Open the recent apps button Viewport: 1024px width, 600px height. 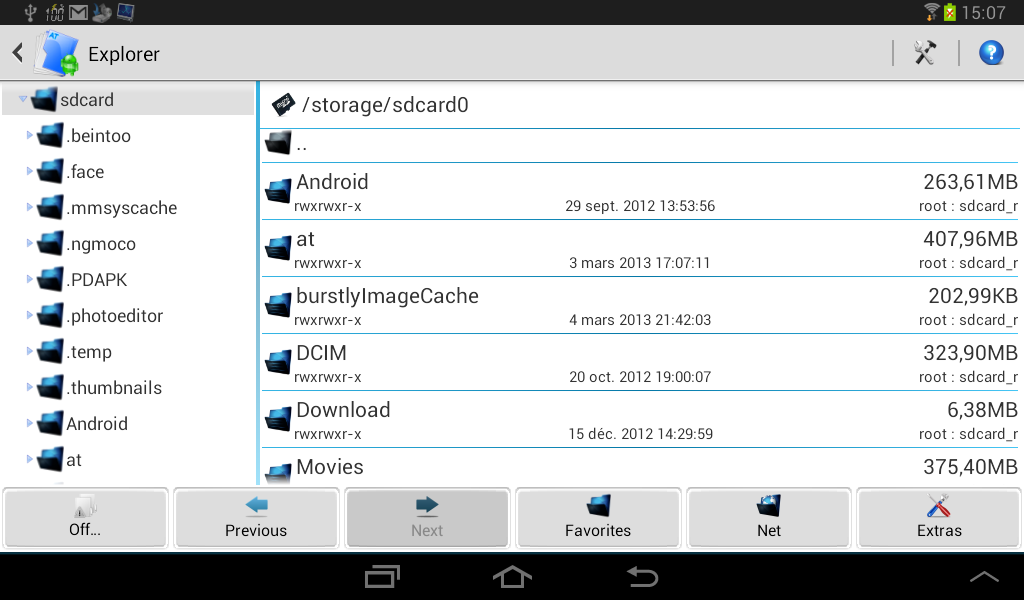coord(381,577)
